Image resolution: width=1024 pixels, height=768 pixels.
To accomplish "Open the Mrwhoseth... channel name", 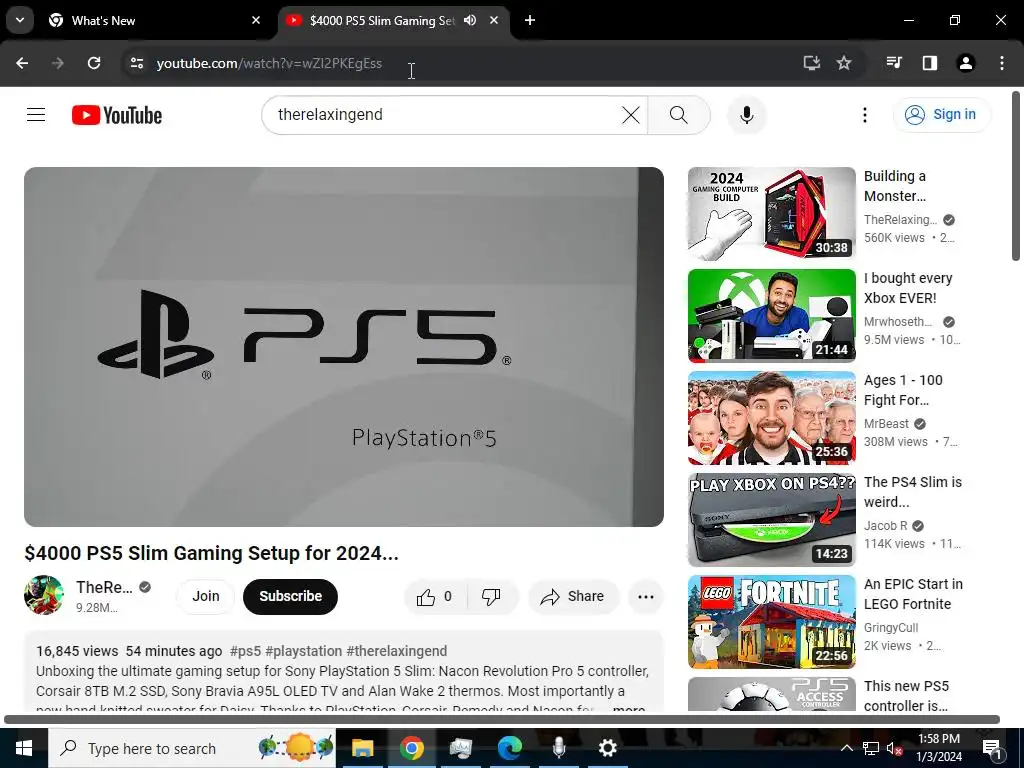I will [898, 322].
